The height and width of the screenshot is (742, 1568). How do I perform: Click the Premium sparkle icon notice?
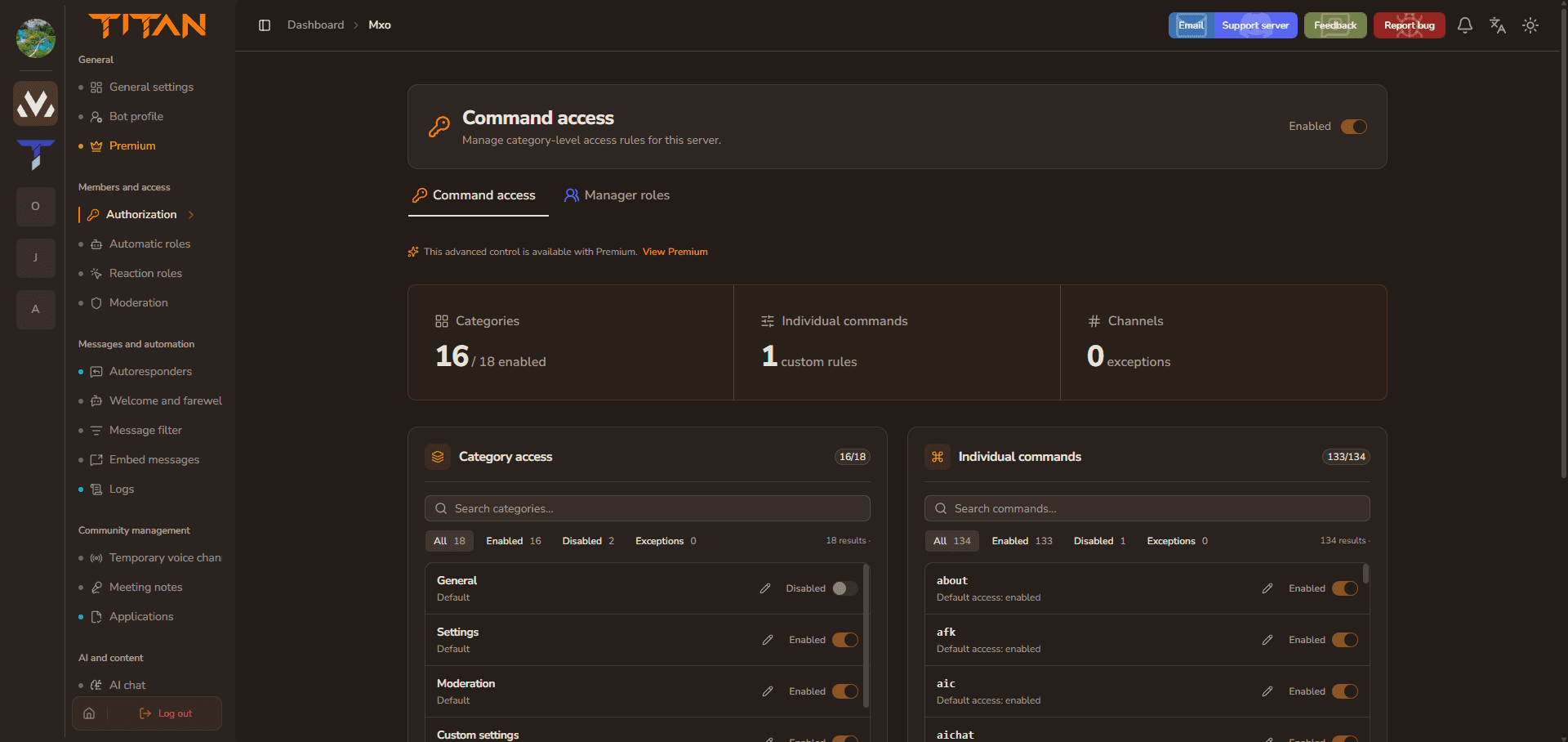413,252
